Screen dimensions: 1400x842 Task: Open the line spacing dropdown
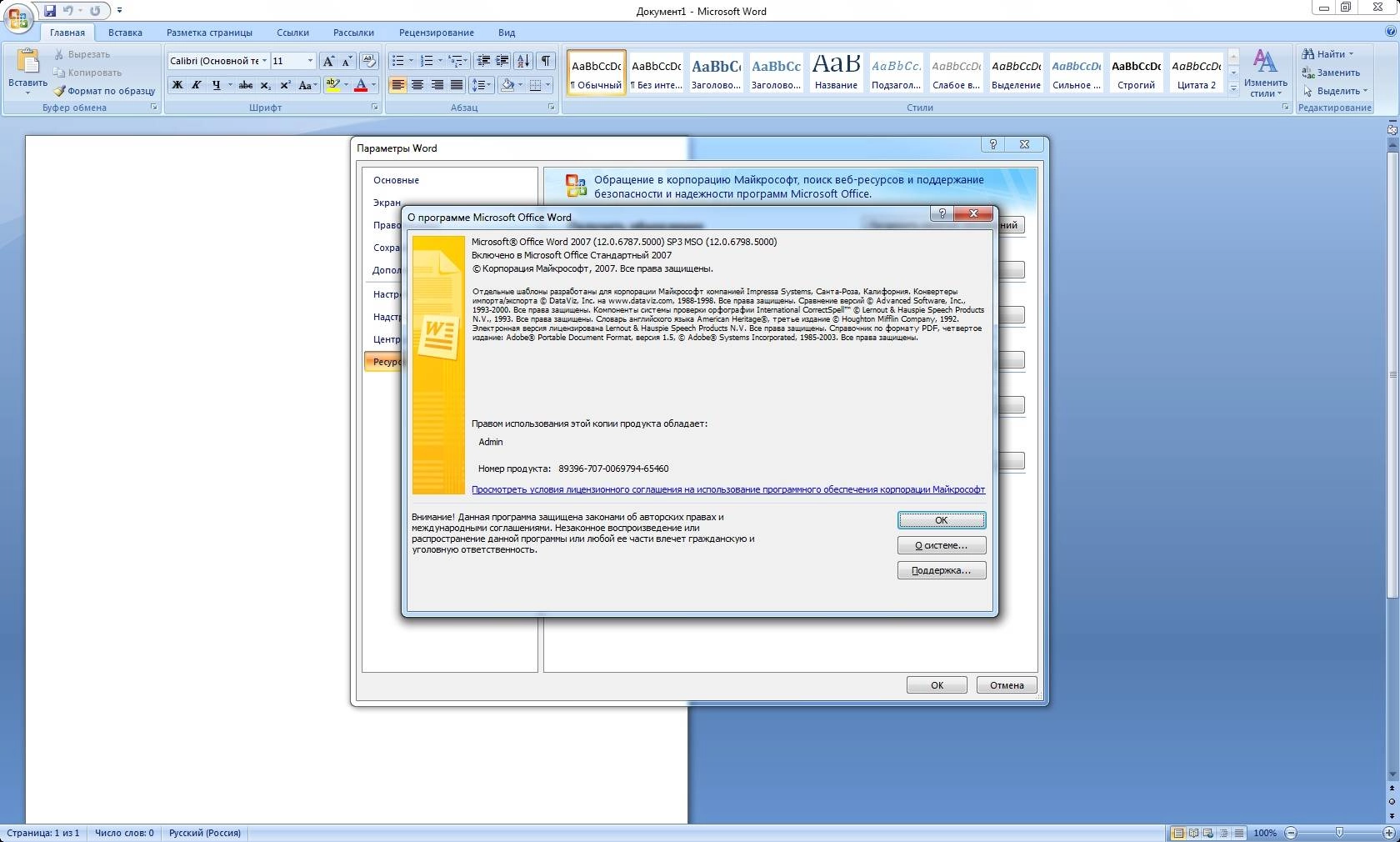(x=481, y=85)
